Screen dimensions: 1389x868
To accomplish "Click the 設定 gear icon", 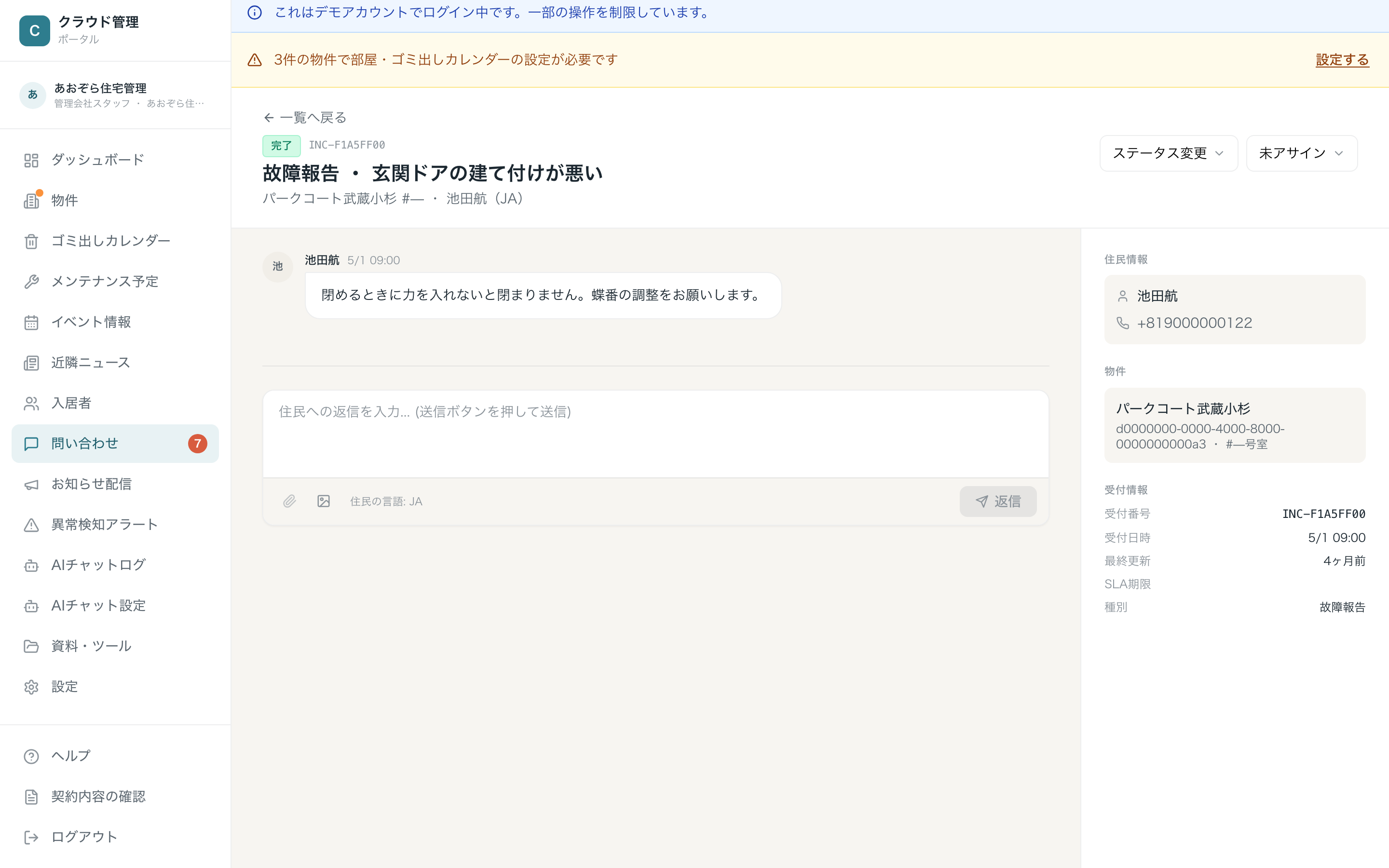I will [x=31, y=687].
